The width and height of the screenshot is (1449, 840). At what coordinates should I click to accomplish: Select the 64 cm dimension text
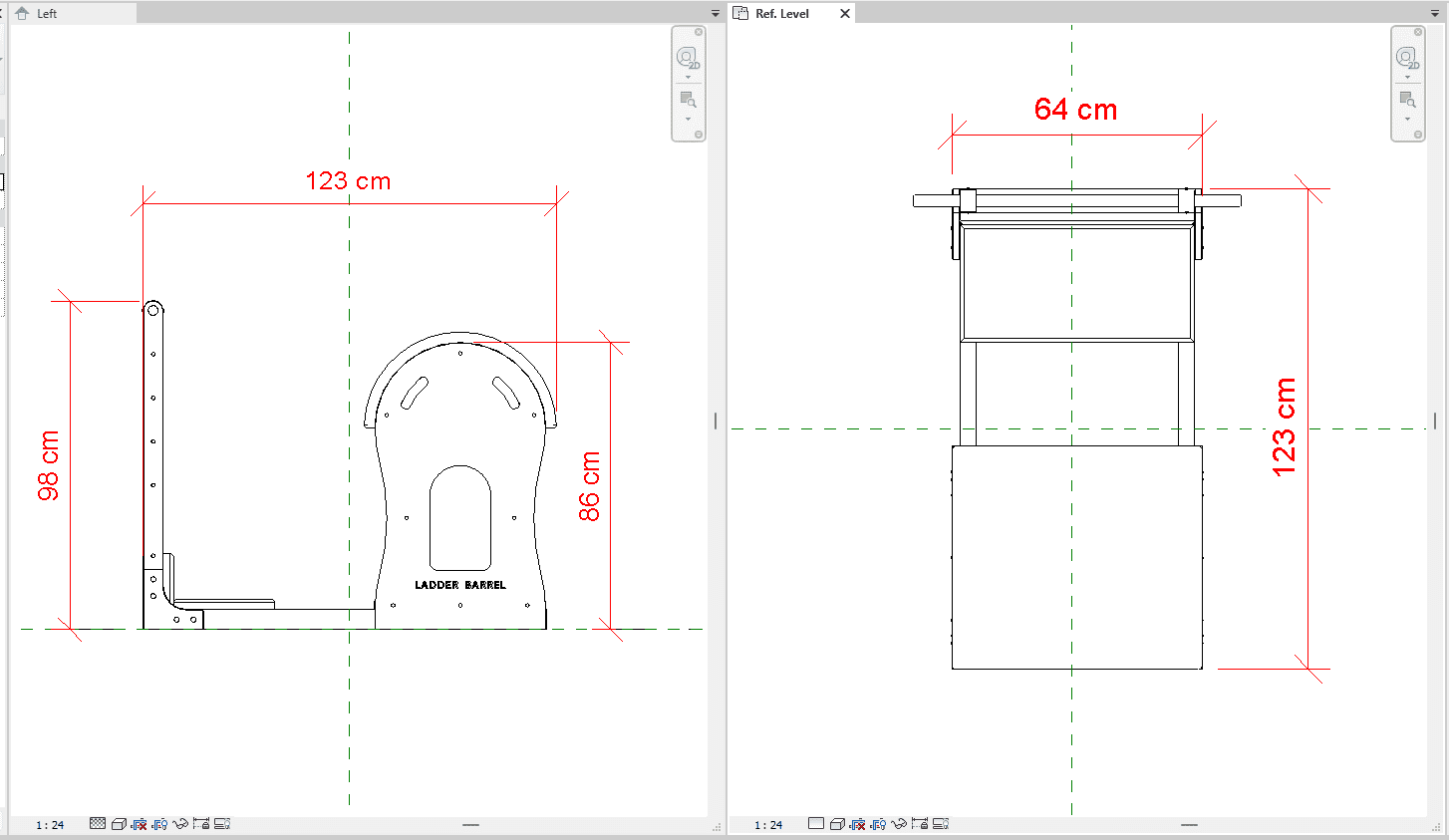tap(1075, 110)
